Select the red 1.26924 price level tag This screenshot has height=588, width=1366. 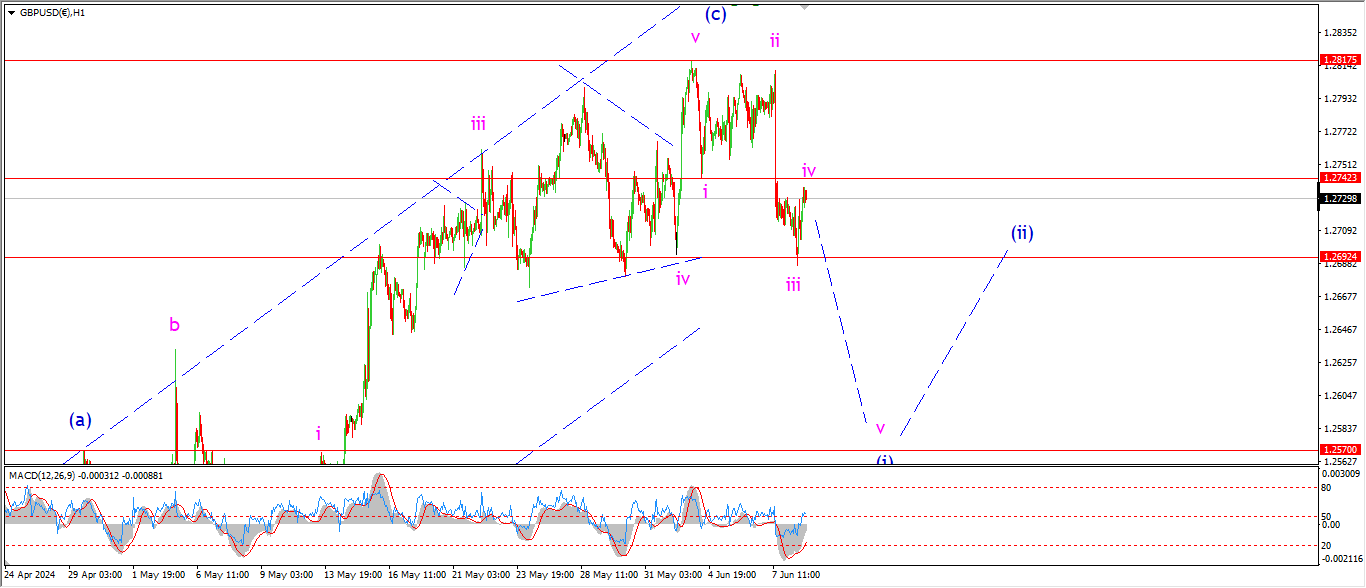1339,258
